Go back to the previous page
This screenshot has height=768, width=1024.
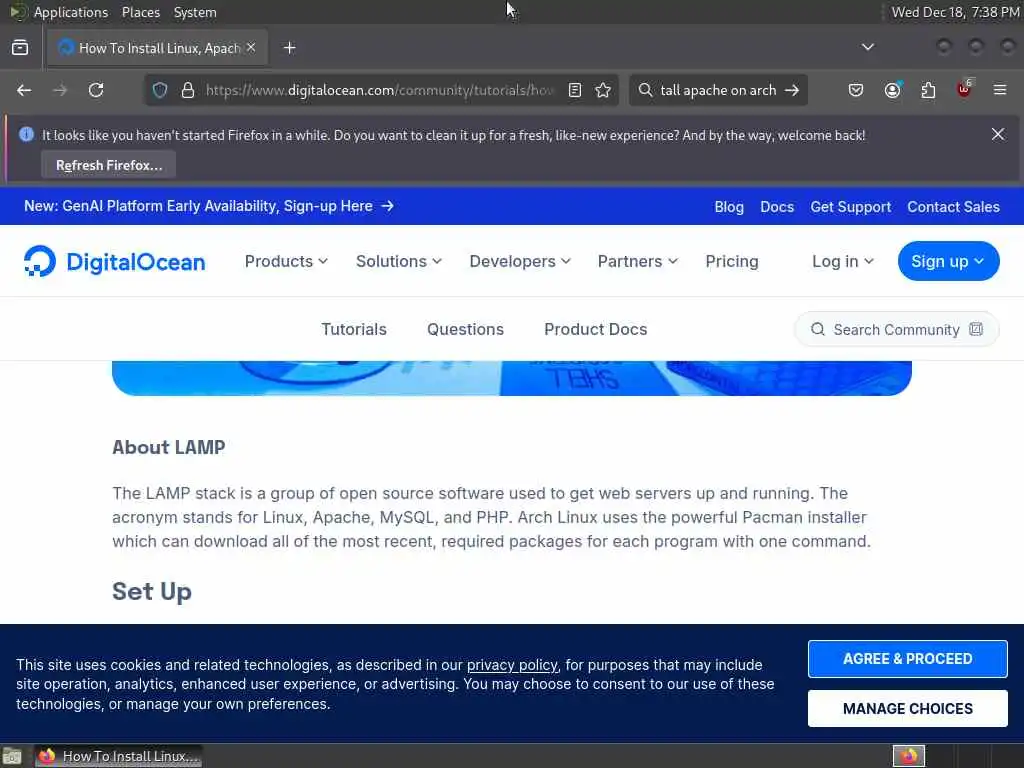(x=24, y=90)
